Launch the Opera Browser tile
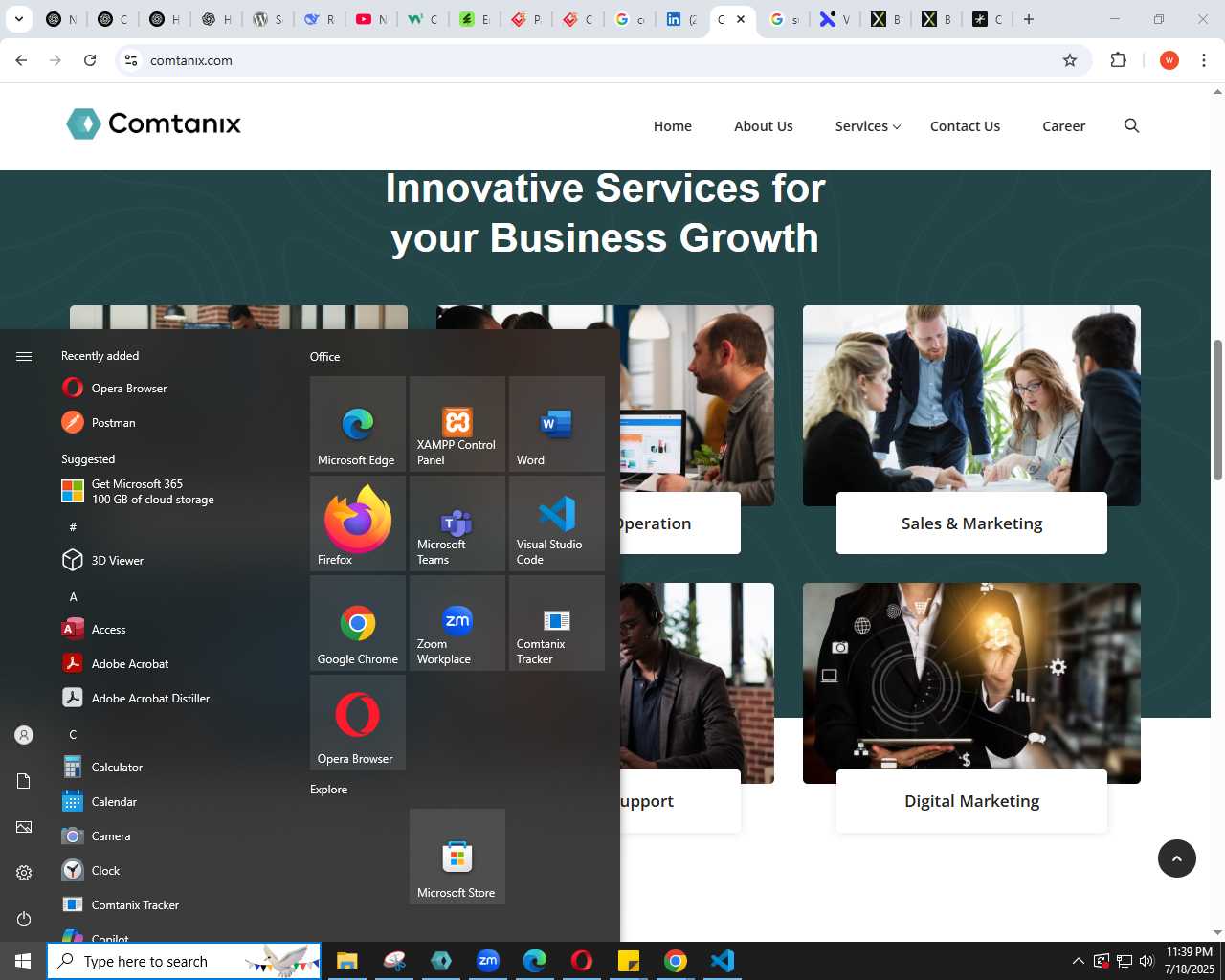 point(358,723)
